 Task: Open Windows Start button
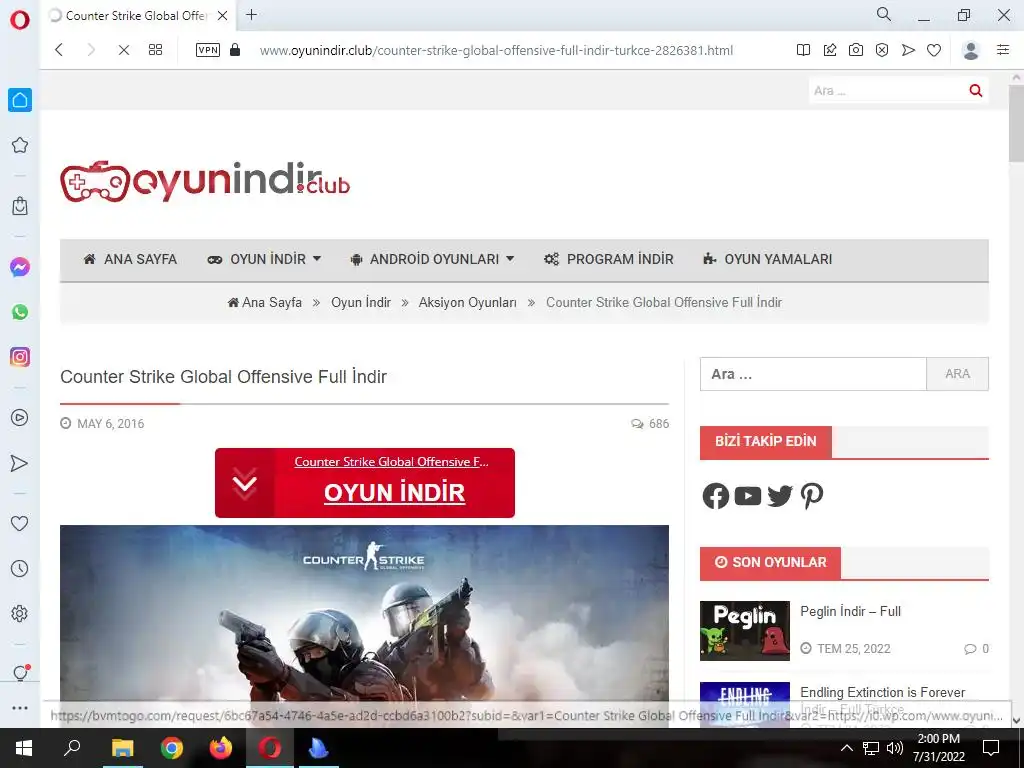tap(24, 748)
